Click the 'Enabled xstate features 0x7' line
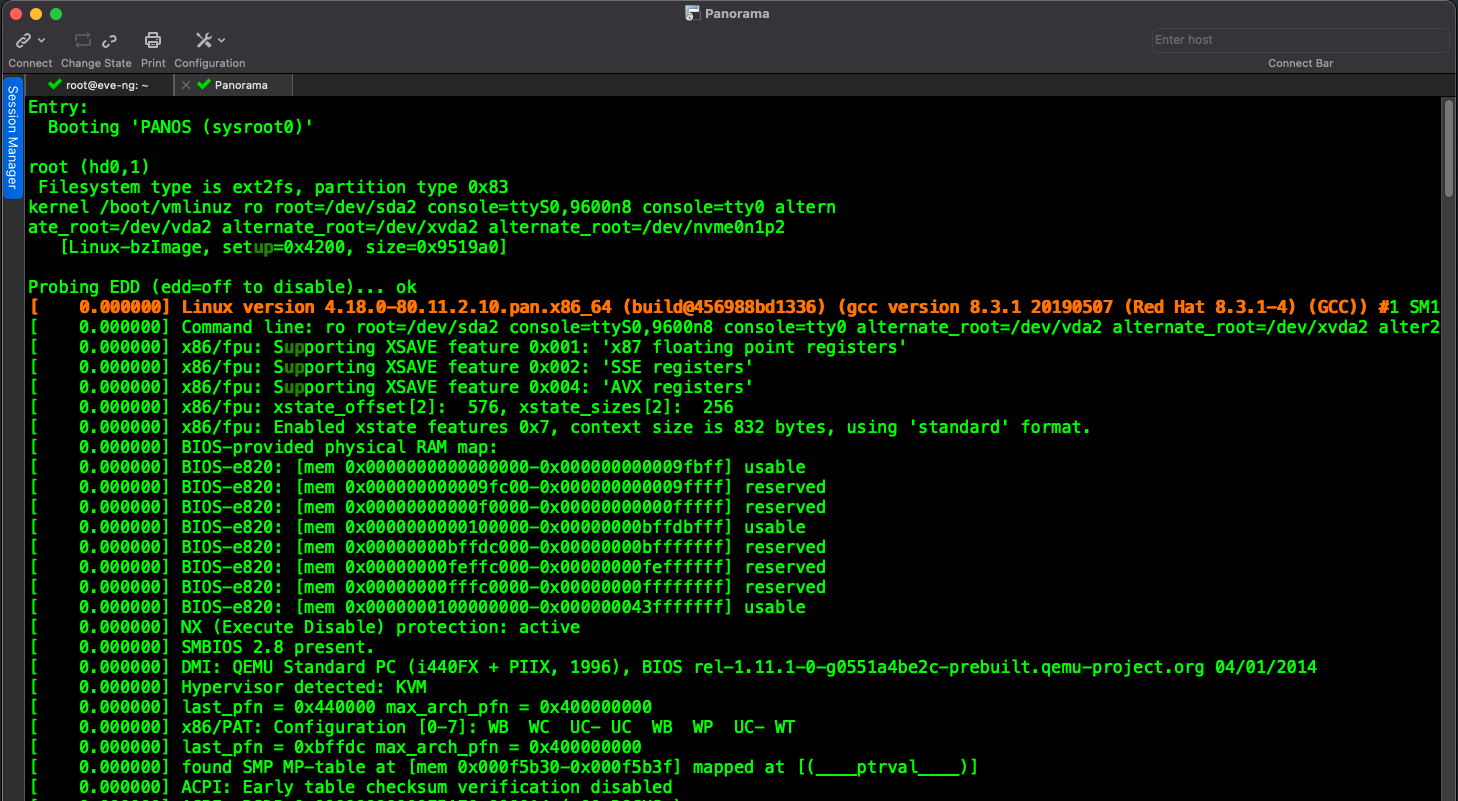 tap(559, 427)
